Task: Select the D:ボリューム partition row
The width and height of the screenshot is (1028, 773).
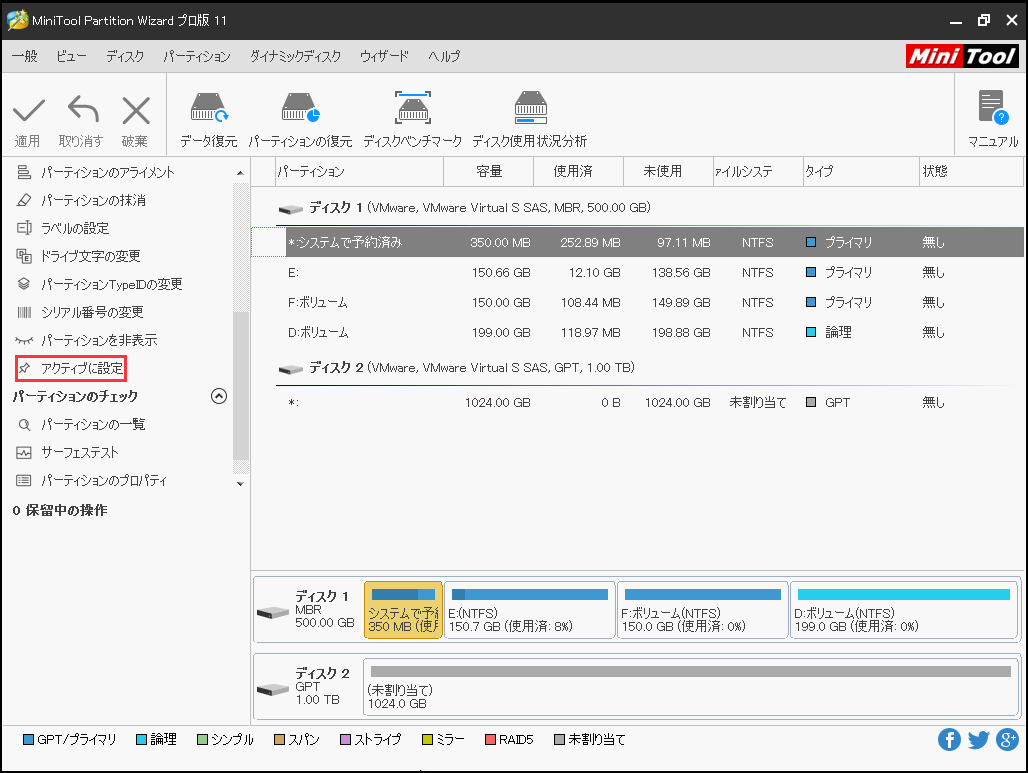Action: [637, 332]
